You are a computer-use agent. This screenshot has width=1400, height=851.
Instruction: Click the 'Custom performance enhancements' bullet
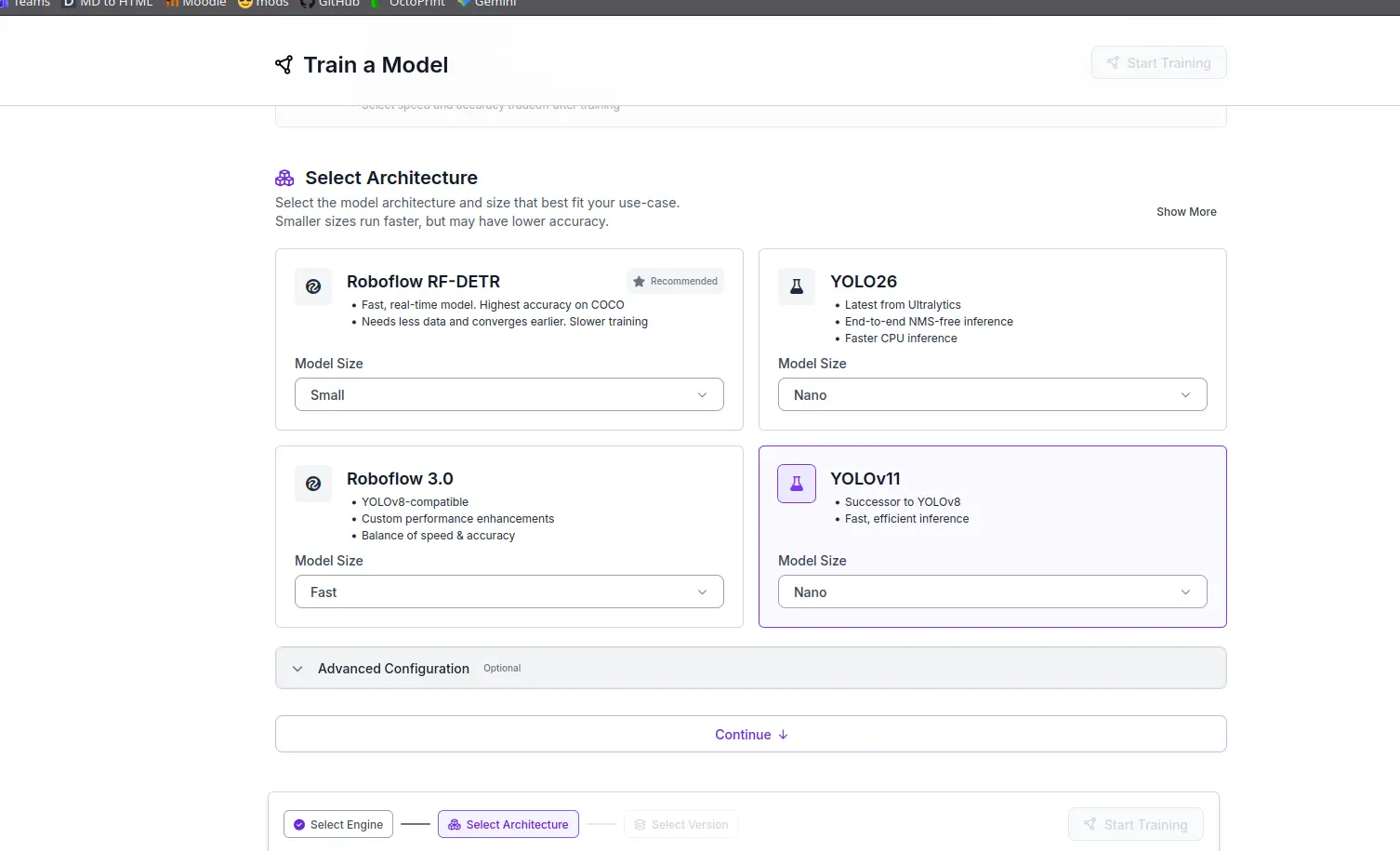457,519
